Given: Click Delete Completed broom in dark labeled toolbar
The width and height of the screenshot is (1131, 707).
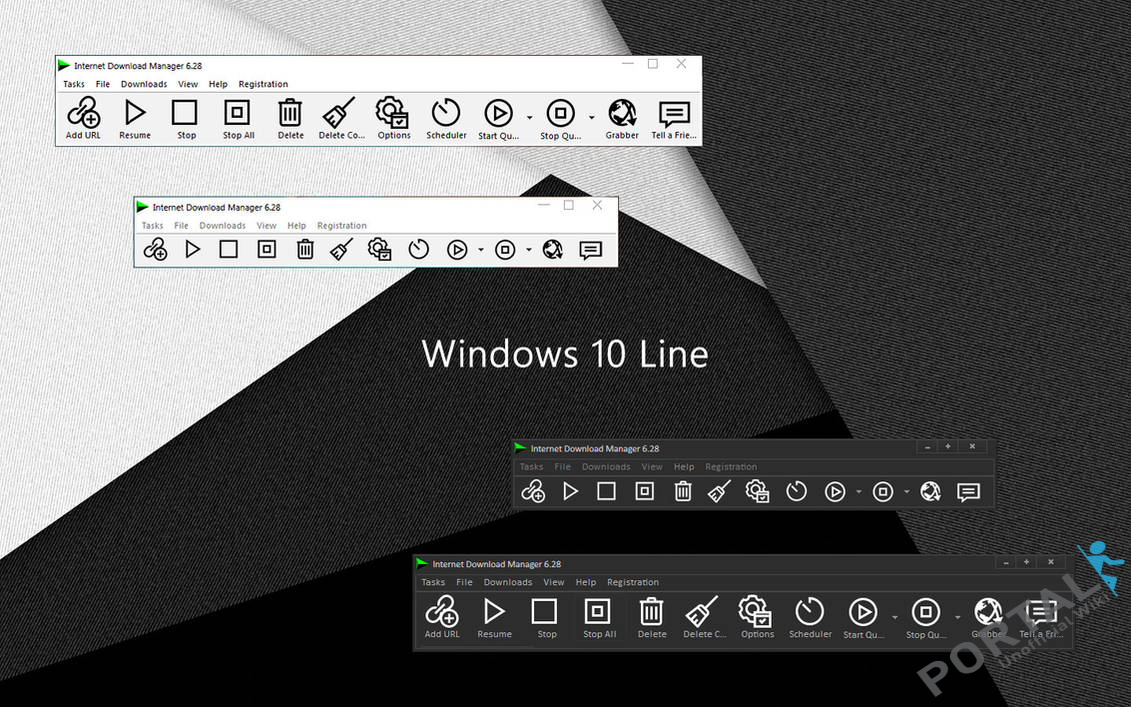Looking at the screenshot, I should [704, 618].
